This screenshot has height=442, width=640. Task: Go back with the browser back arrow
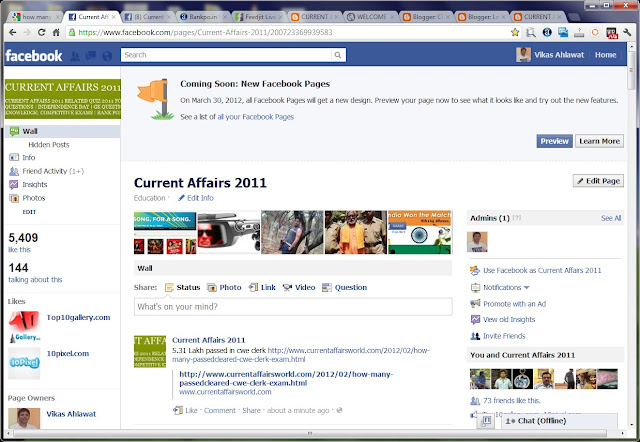click(13, 32)
